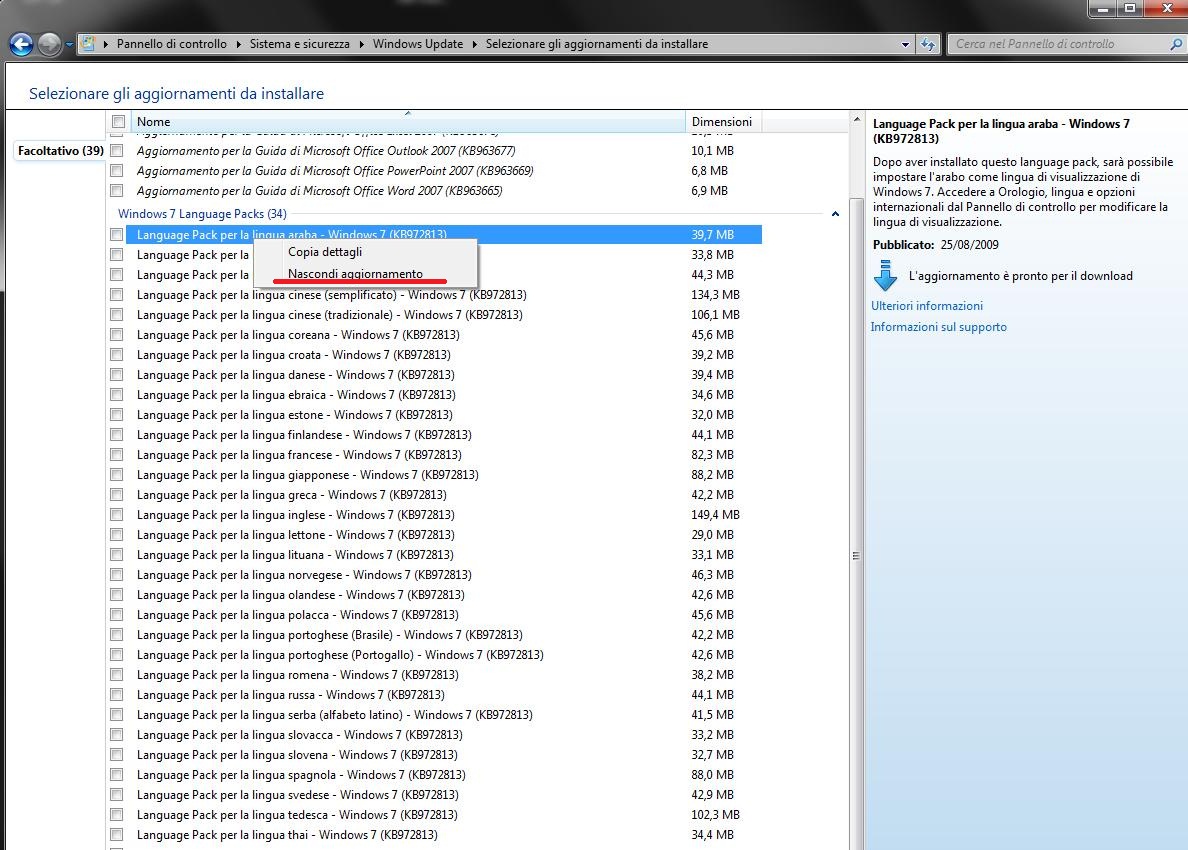Viewport: 1188px width, 850px height.
Task: Open the 'Sistema e sicurezza' breadcrumb
Action: pos(300,44)
